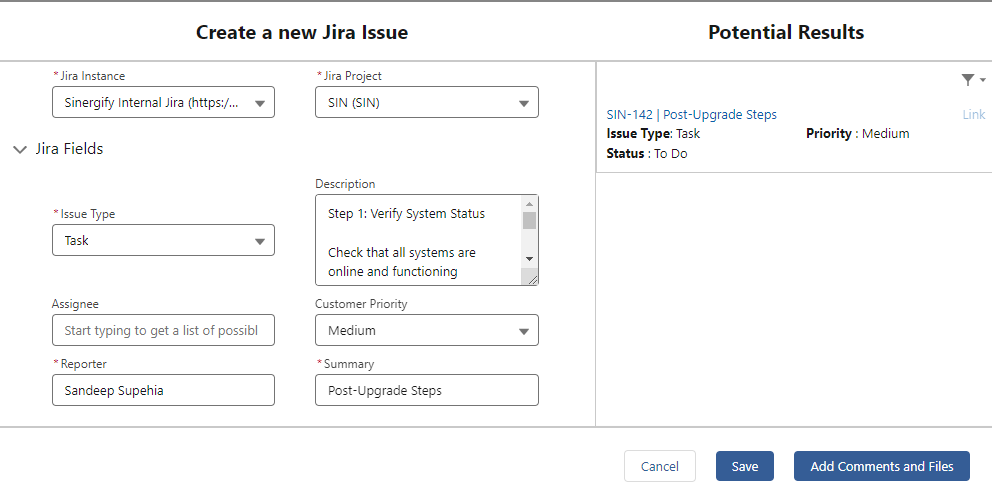Click the Cancel button
Viewport: 992px width, 491px height.
click(660, 466)
